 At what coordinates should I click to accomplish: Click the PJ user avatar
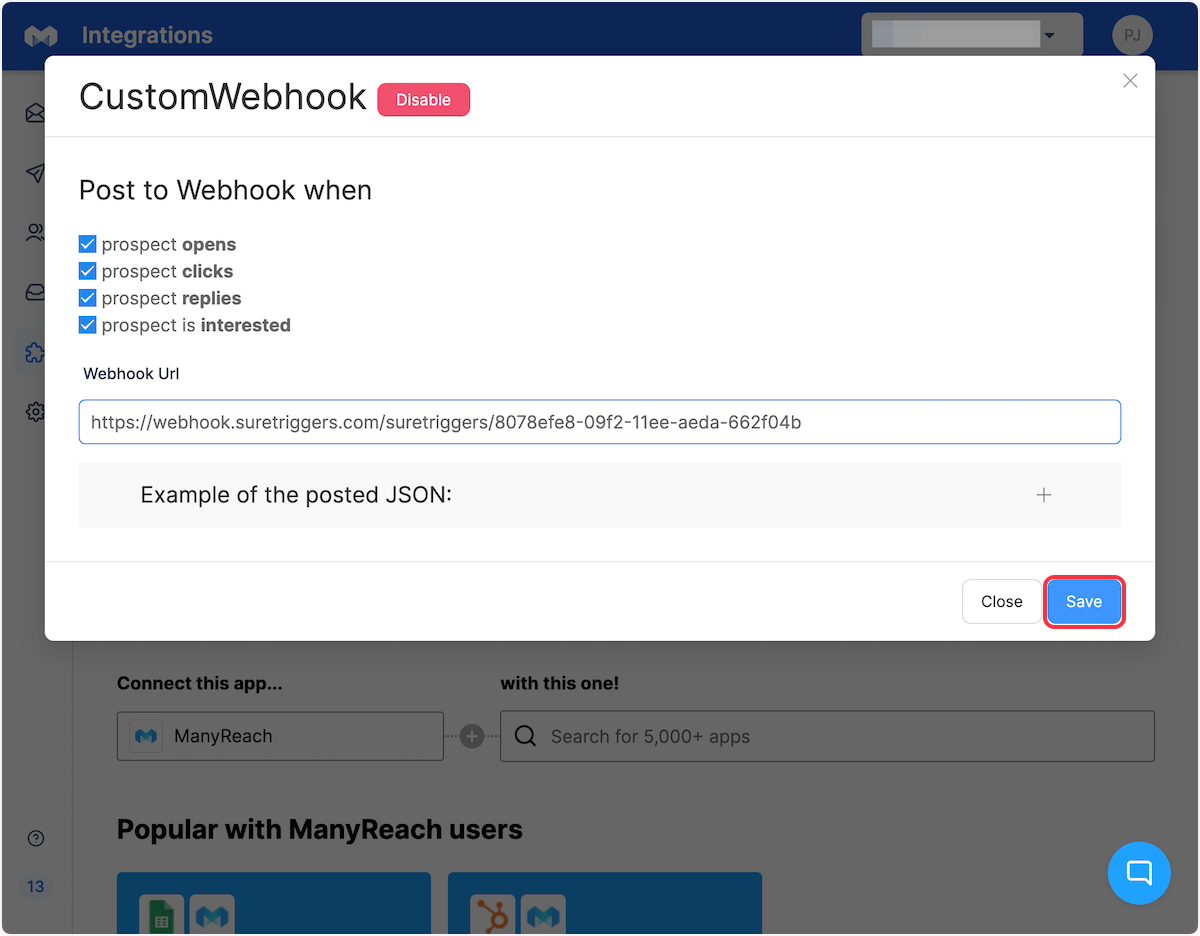tap(1132, 35)
